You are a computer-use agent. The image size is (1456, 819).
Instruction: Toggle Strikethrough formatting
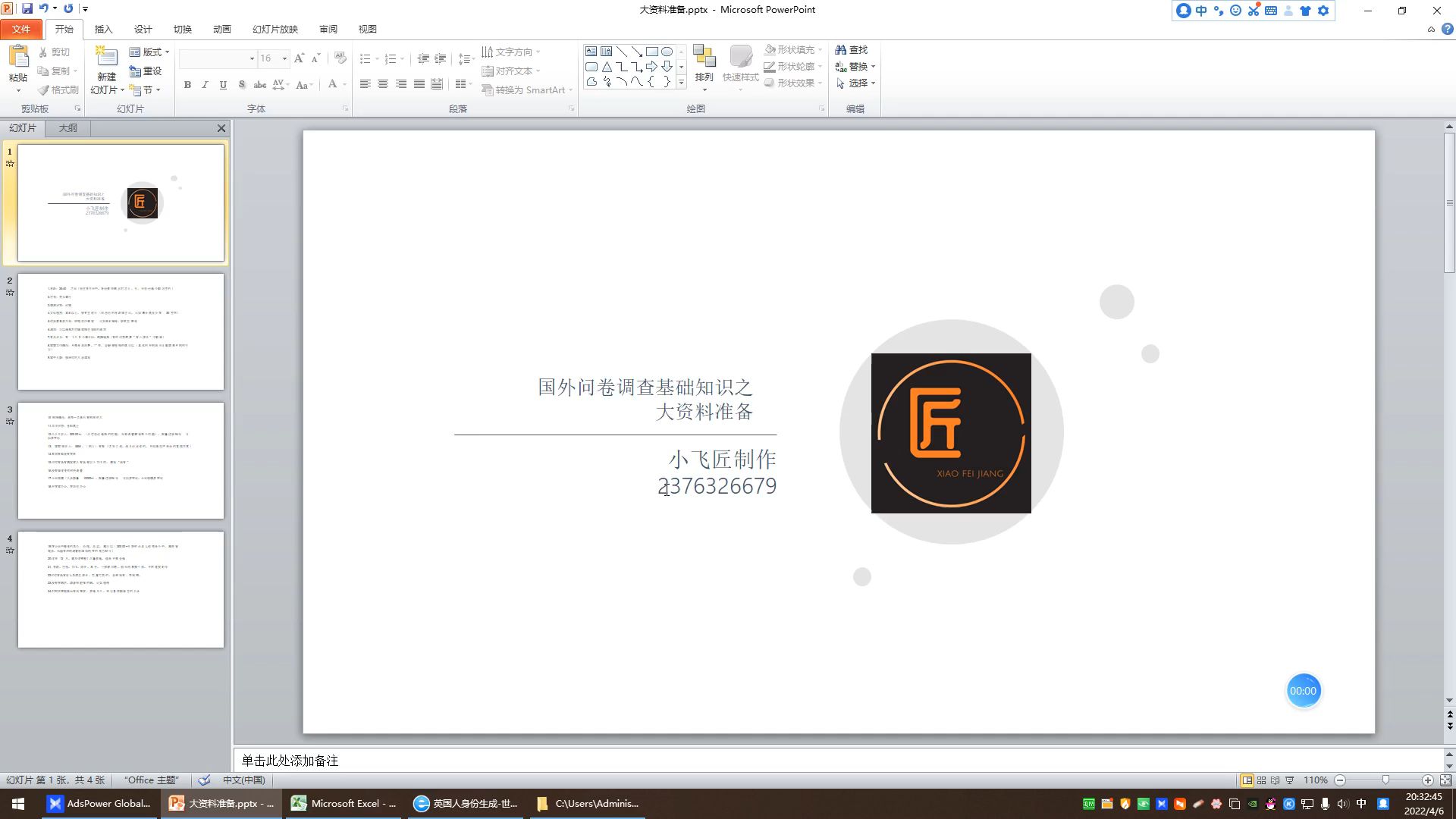[x=259, y=85]
